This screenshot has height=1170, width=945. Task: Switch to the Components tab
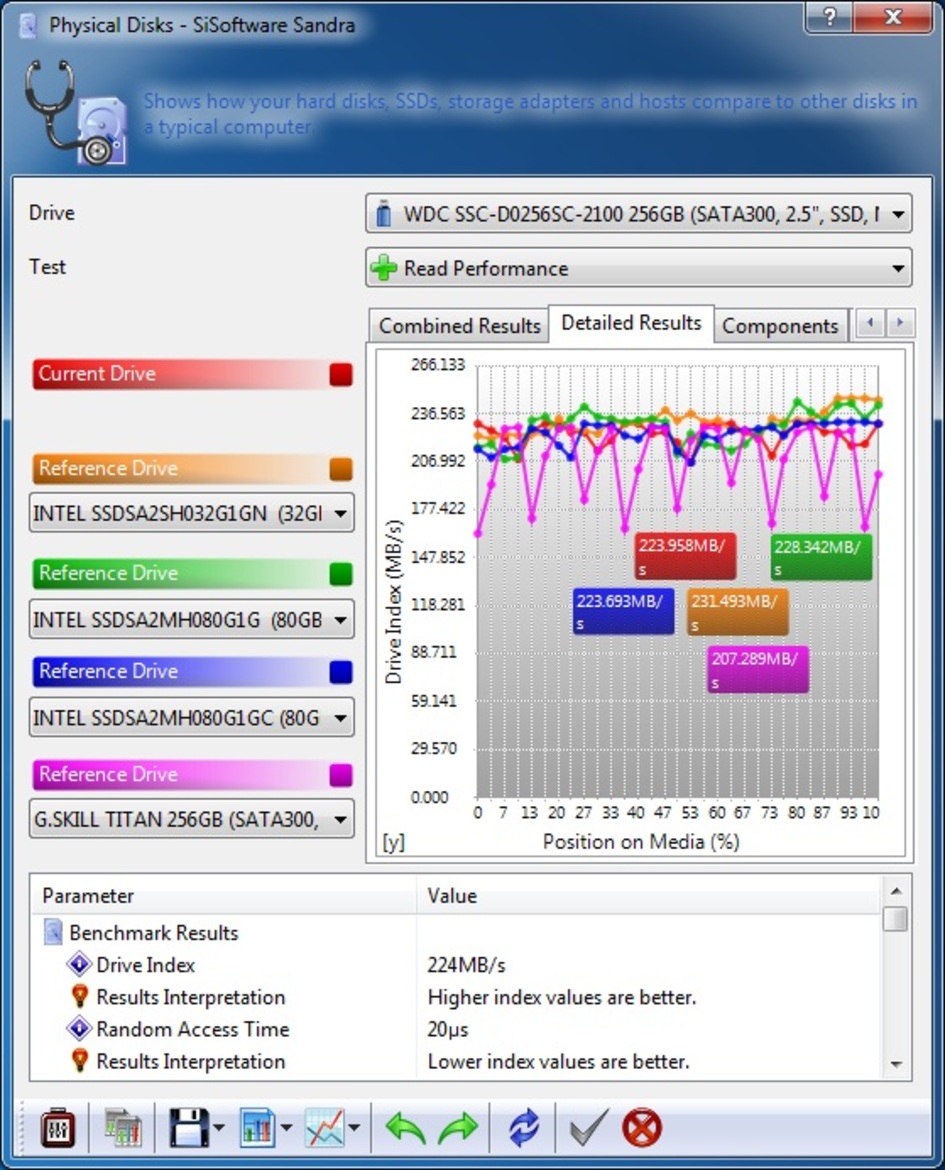(780, 326)
